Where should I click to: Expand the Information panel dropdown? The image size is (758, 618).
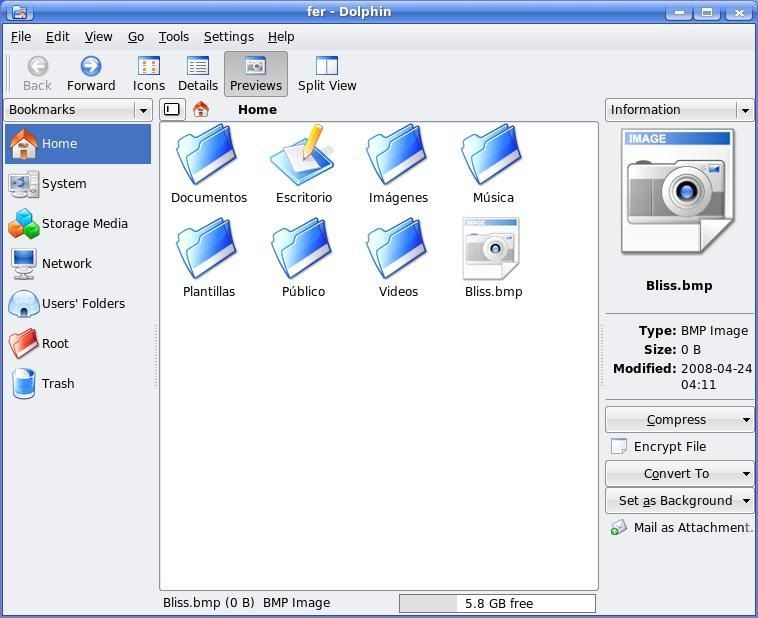[745, 110]
